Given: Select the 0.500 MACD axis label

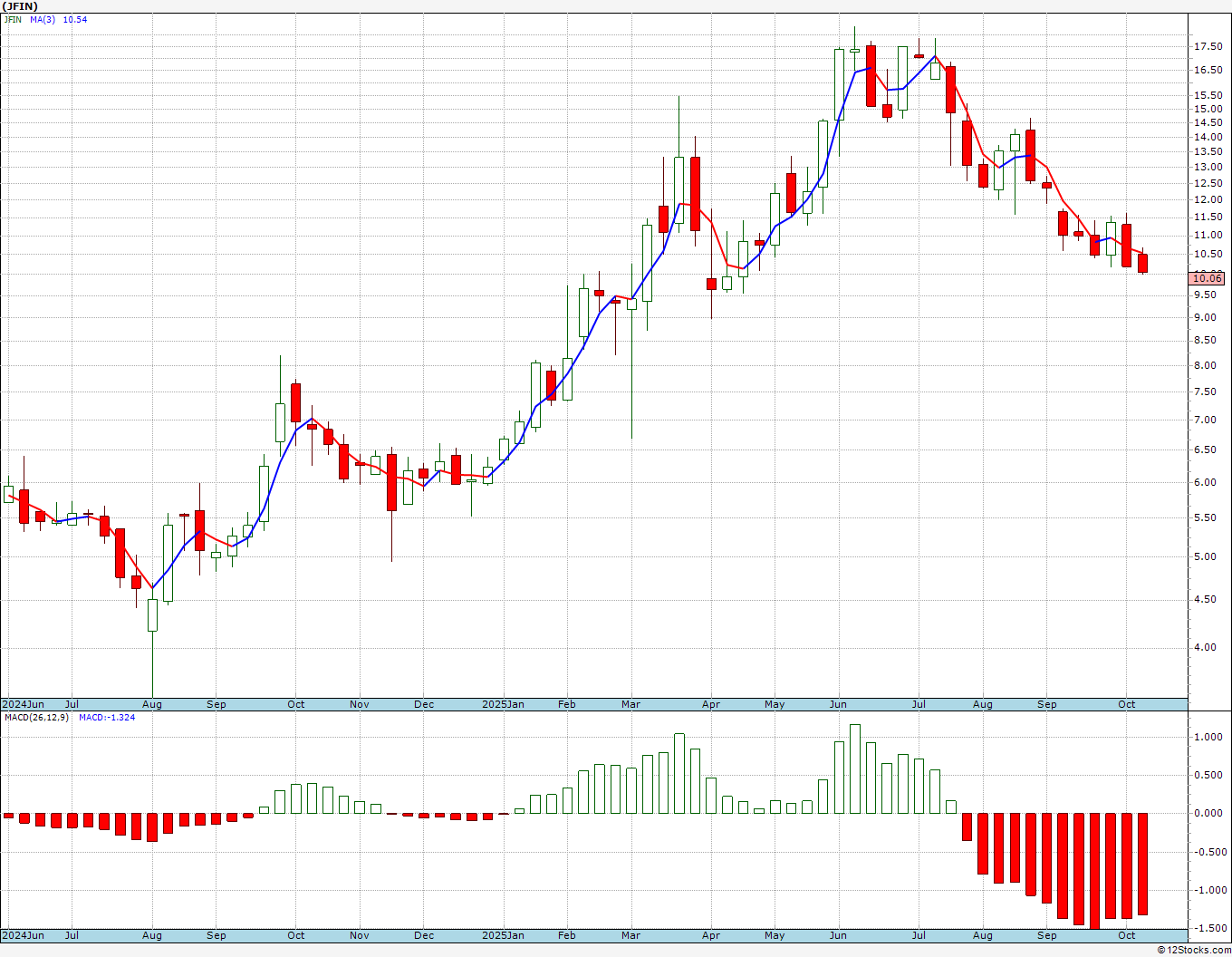Looking at the screenshot, I should 1208,775.
